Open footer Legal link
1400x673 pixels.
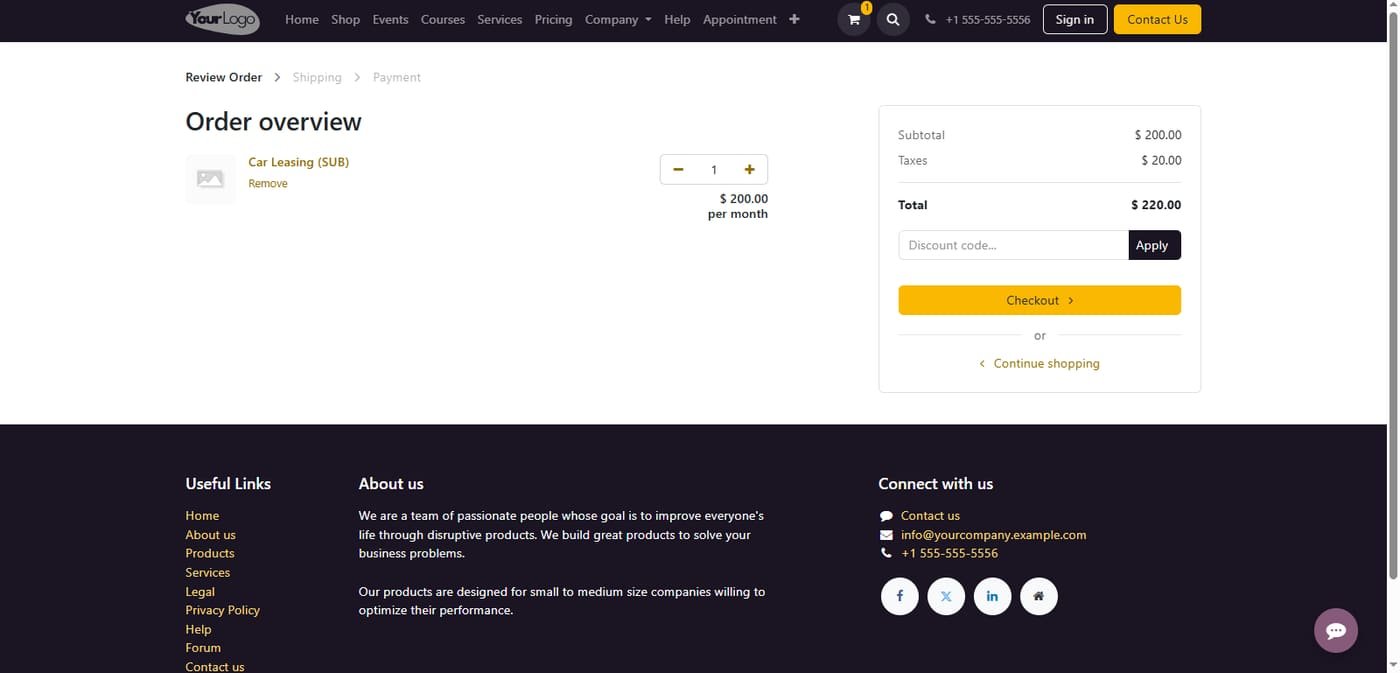click(x=200, y=592)
